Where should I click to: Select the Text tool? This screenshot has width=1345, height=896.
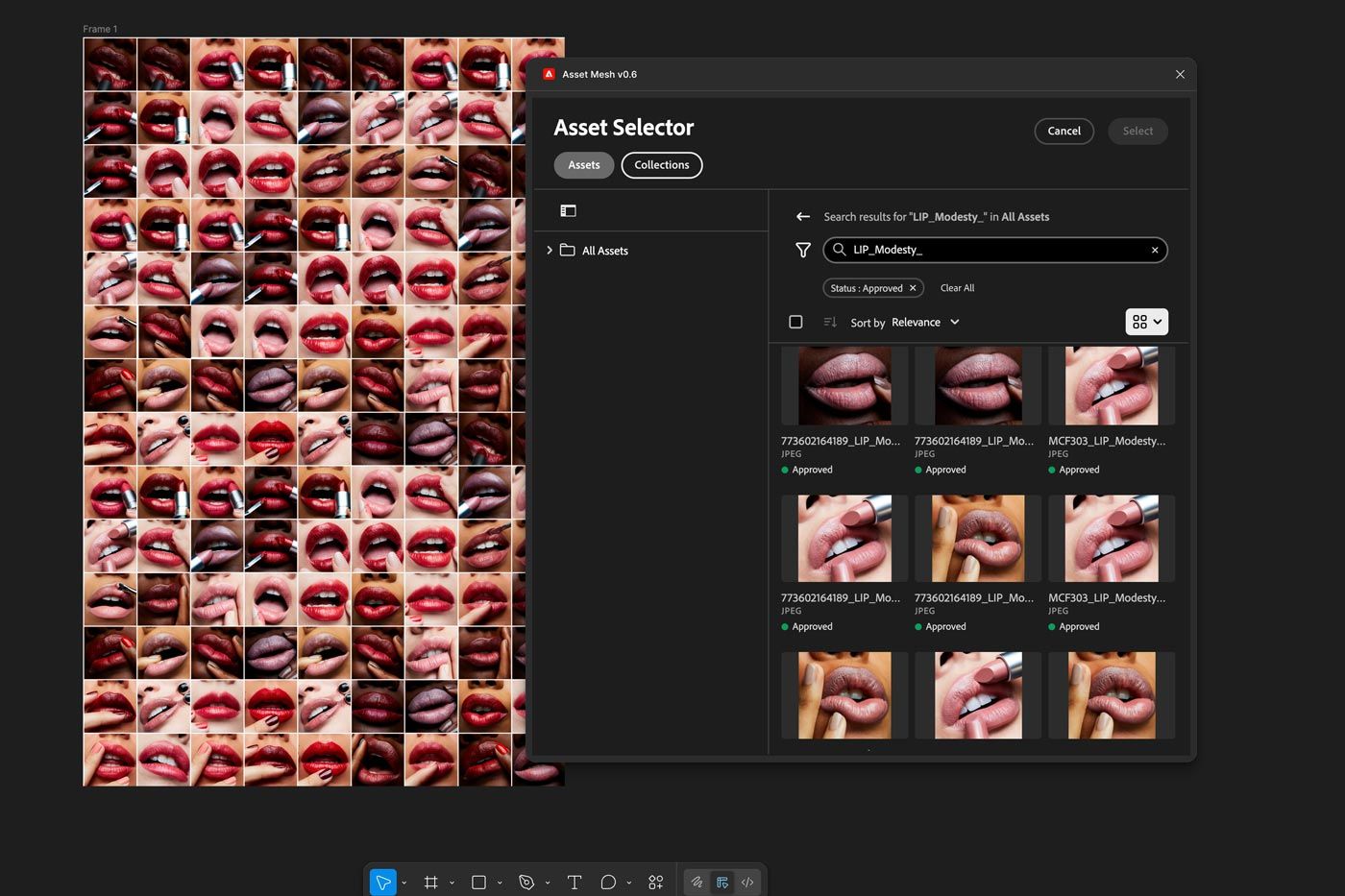tap(575, 882)
